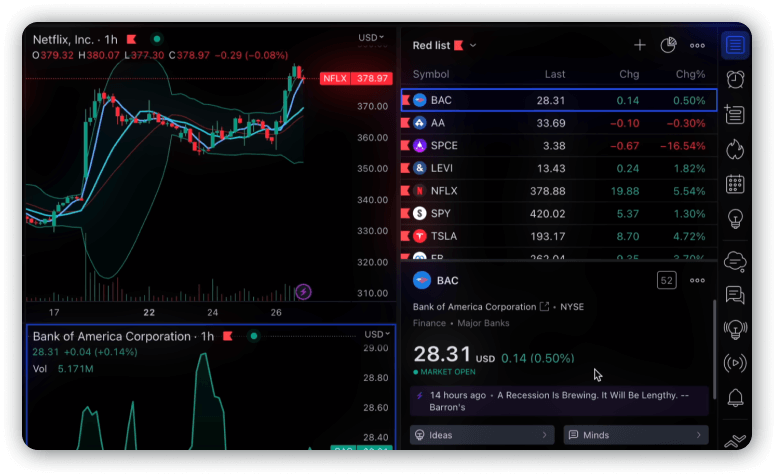The width and height of the screenshot is (778, 476).
Task: Sort watchlist by Symbol column header
Action: click(x=431, y=74)
